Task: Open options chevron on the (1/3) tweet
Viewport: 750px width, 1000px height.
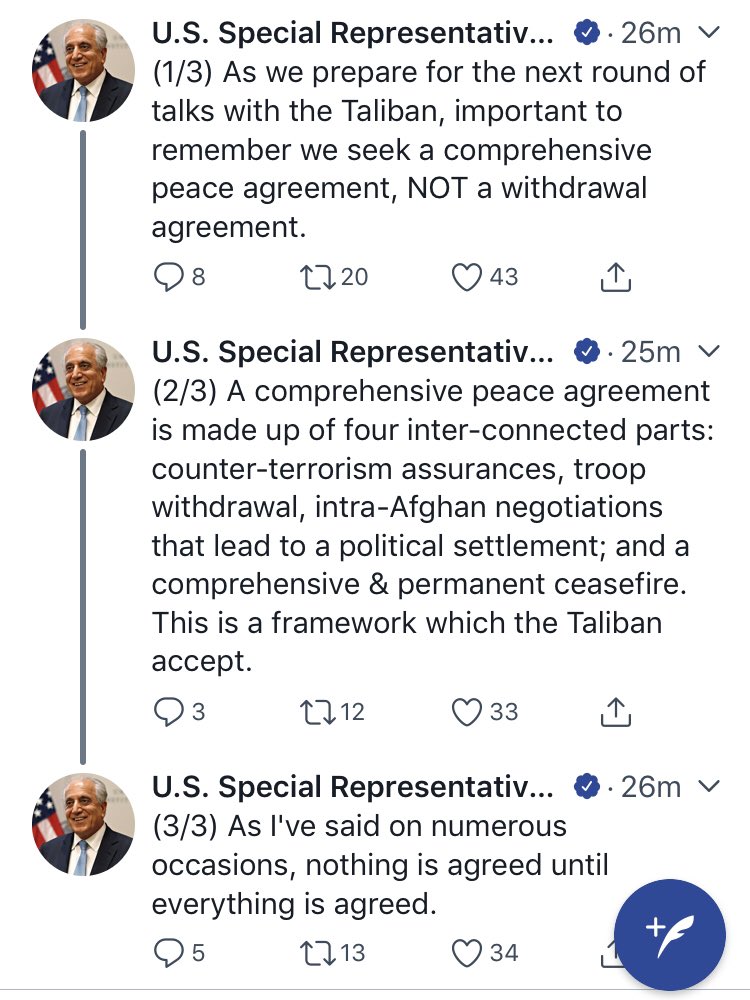Action: (707, 33)
